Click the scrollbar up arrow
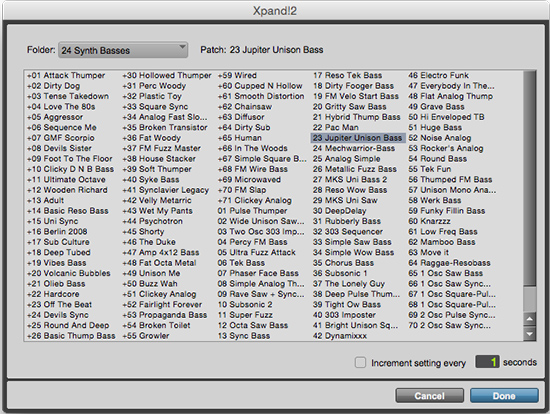Viewport: 550px width, 414px height. tap(530, 319)
